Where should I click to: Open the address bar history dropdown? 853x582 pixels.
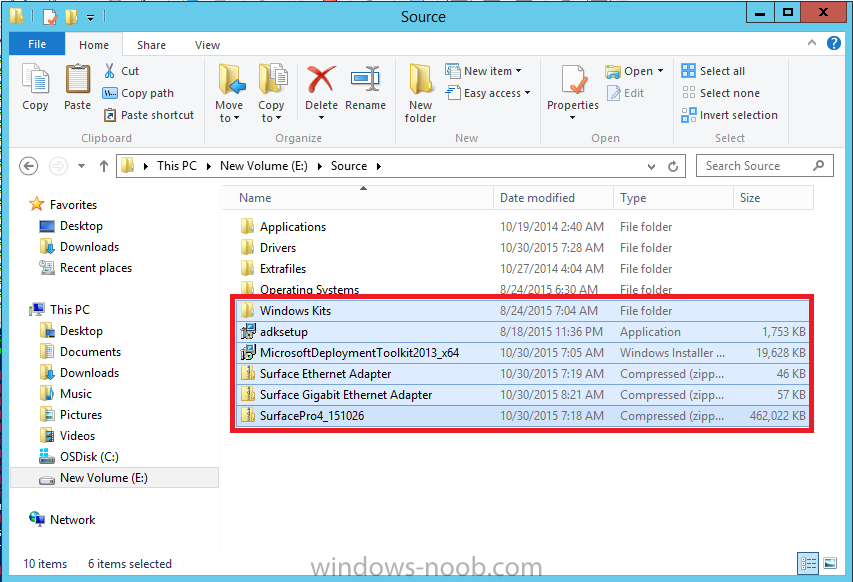point(651,166)
